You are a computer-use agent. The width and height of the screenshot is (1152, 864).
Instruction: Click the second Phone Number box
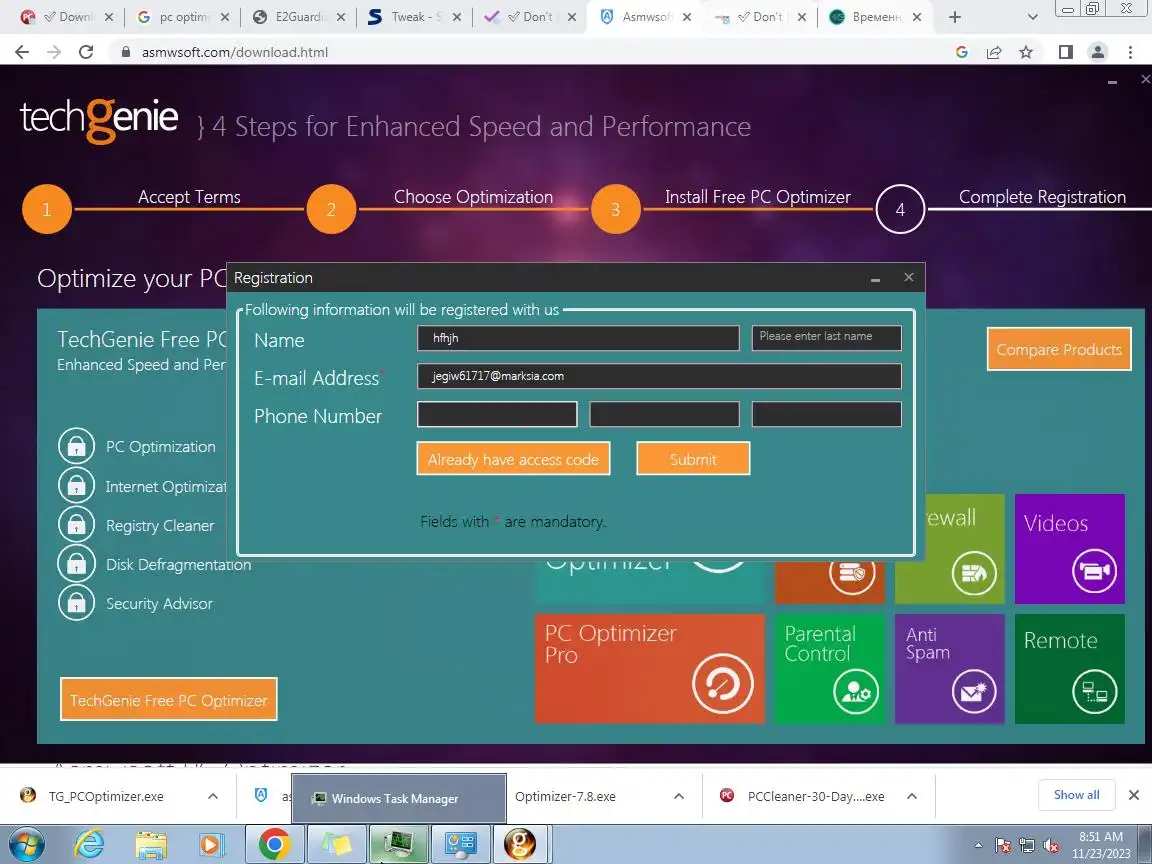coord(664,414)
